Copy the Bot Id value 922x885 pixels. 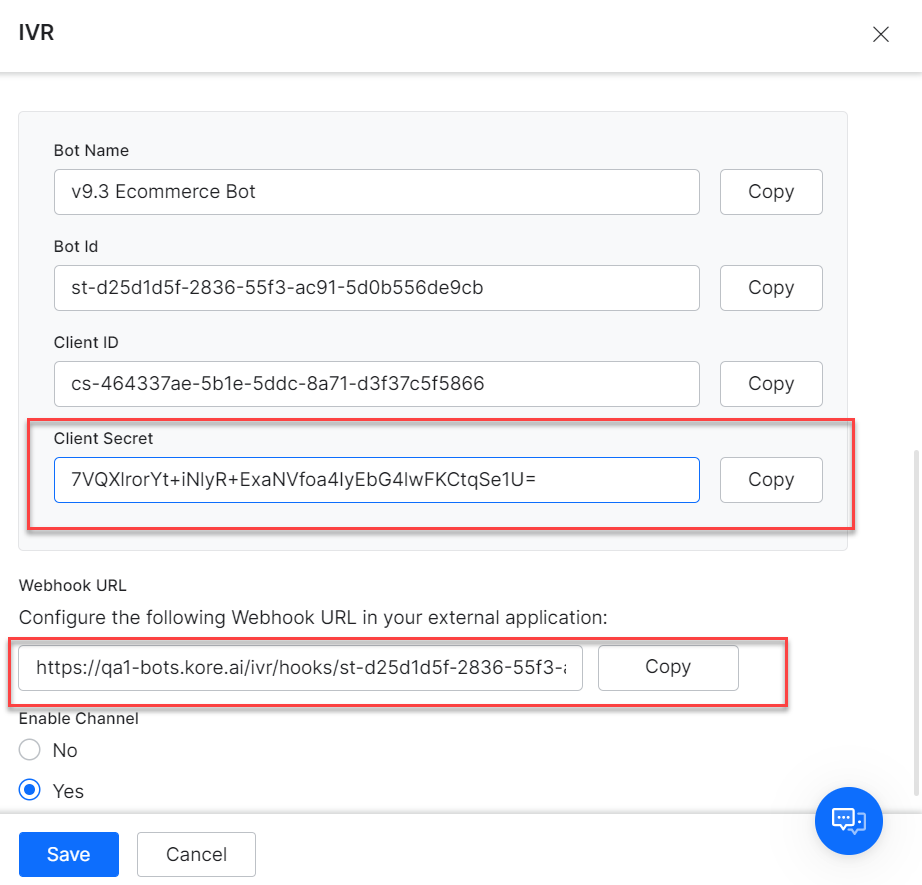point(771,288)
